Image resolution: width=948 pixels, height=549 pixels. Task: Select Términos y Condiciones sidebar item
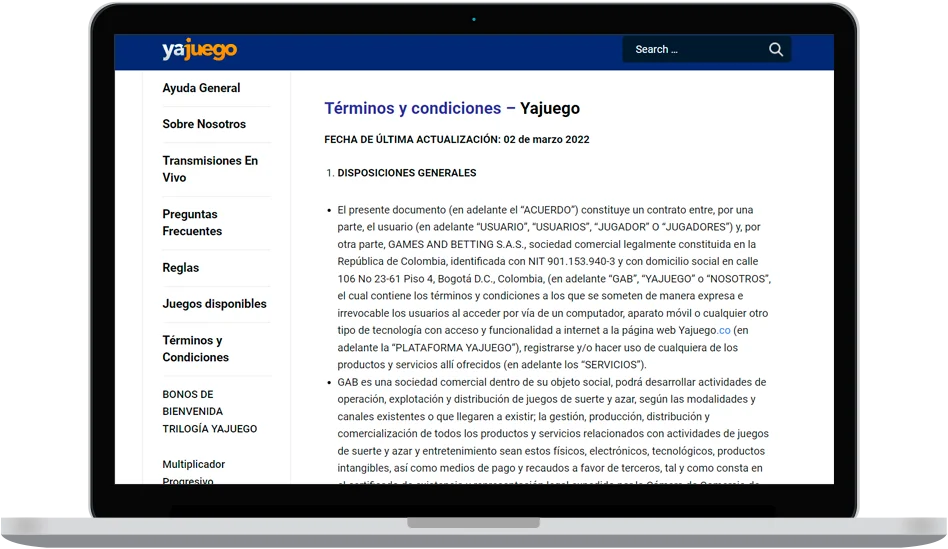click(x=195, y=348)
